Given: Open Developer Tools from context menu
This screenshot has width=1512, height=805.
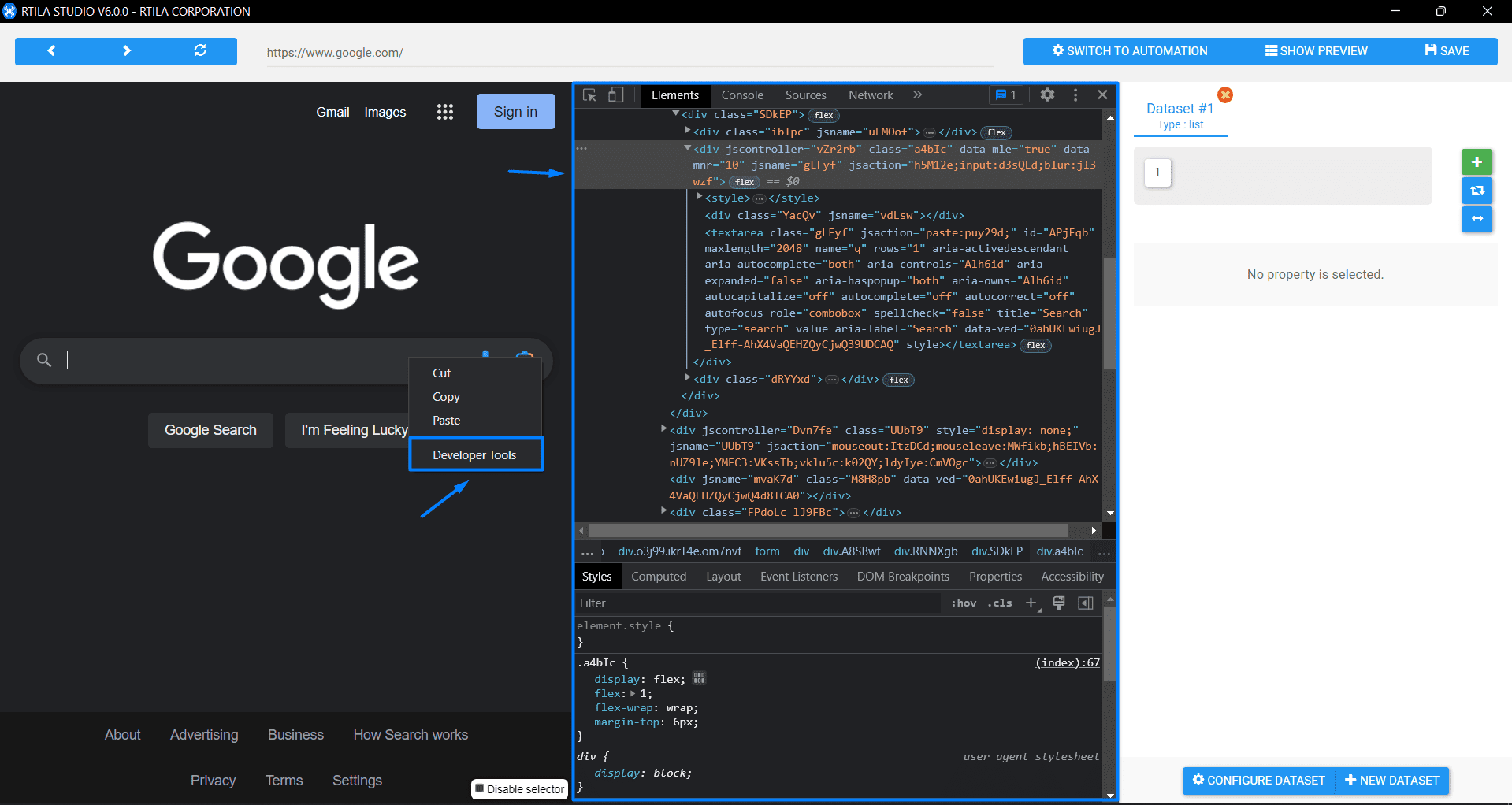Looking at the screenshot, I should coord(476,454).
